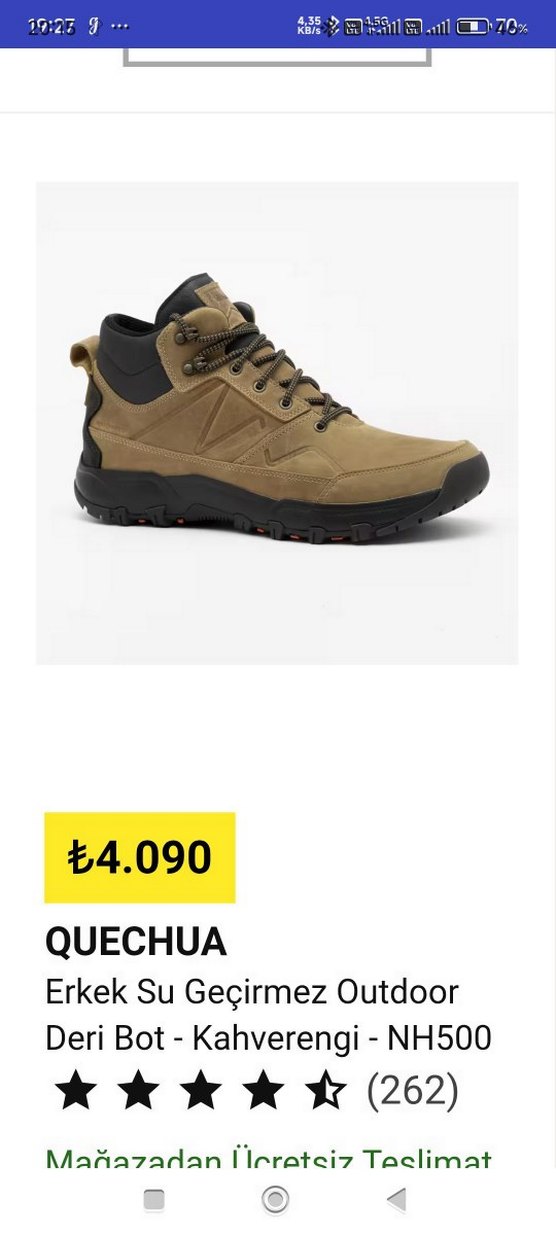
Task: Tap the yellow ₺4.090 price tag
Action: coord(140,858)
